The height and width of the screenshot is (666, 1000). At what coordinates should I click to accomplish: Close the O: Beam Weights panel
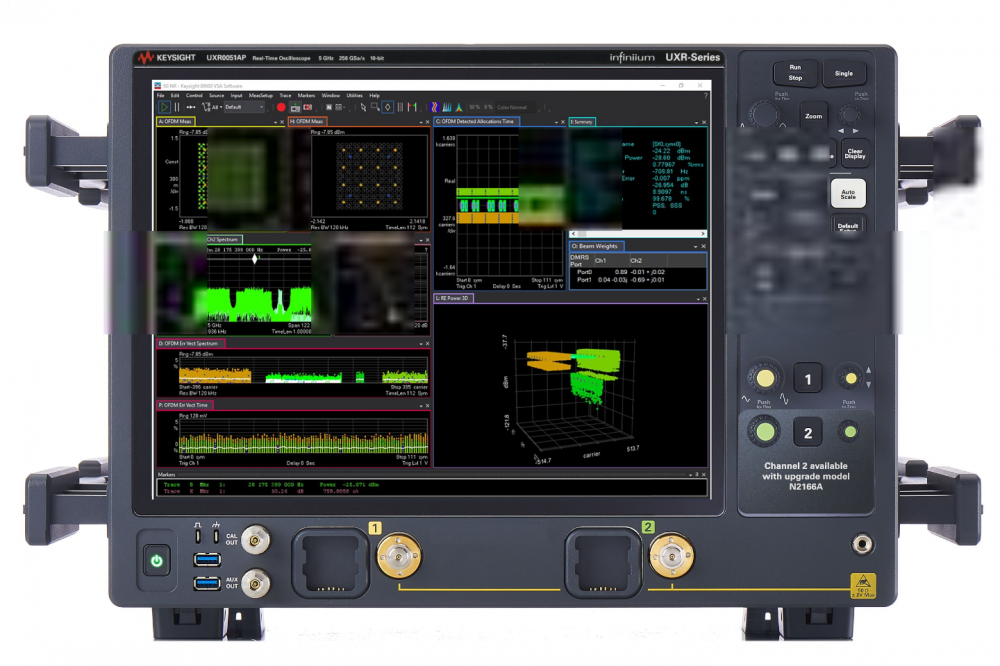703,246
